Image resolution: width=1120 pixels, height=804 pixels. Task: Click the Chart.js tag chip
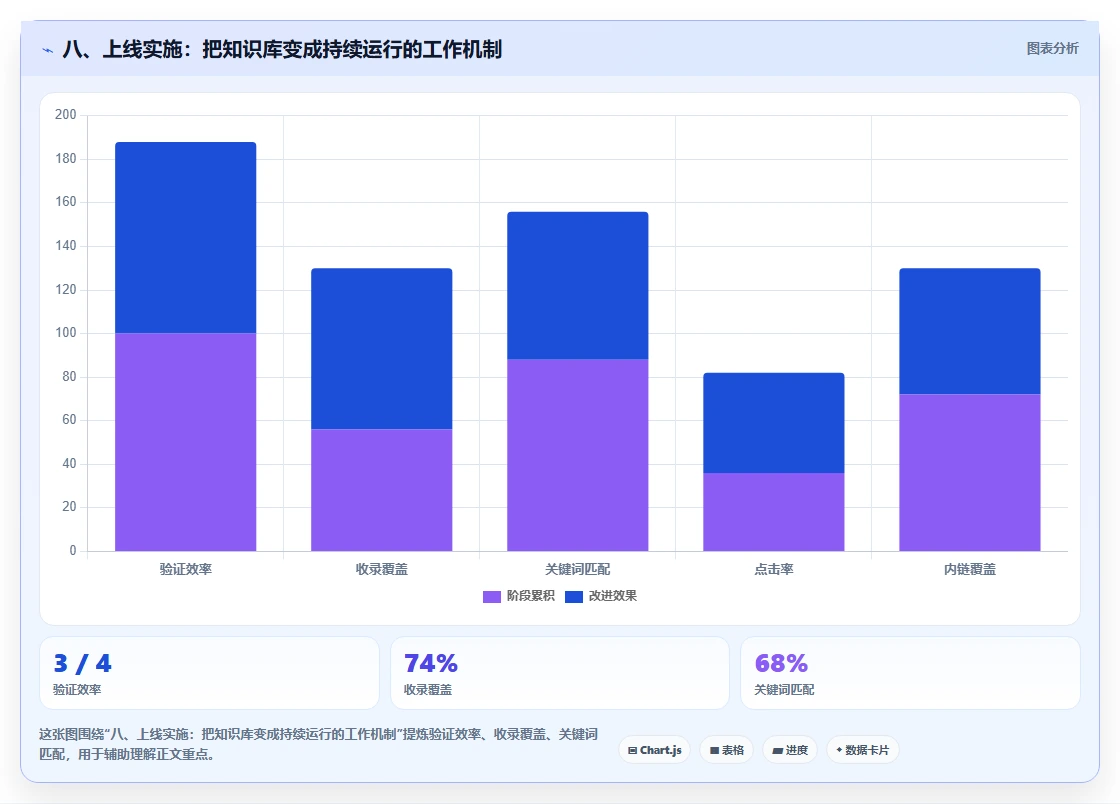[x=654, y=750]
